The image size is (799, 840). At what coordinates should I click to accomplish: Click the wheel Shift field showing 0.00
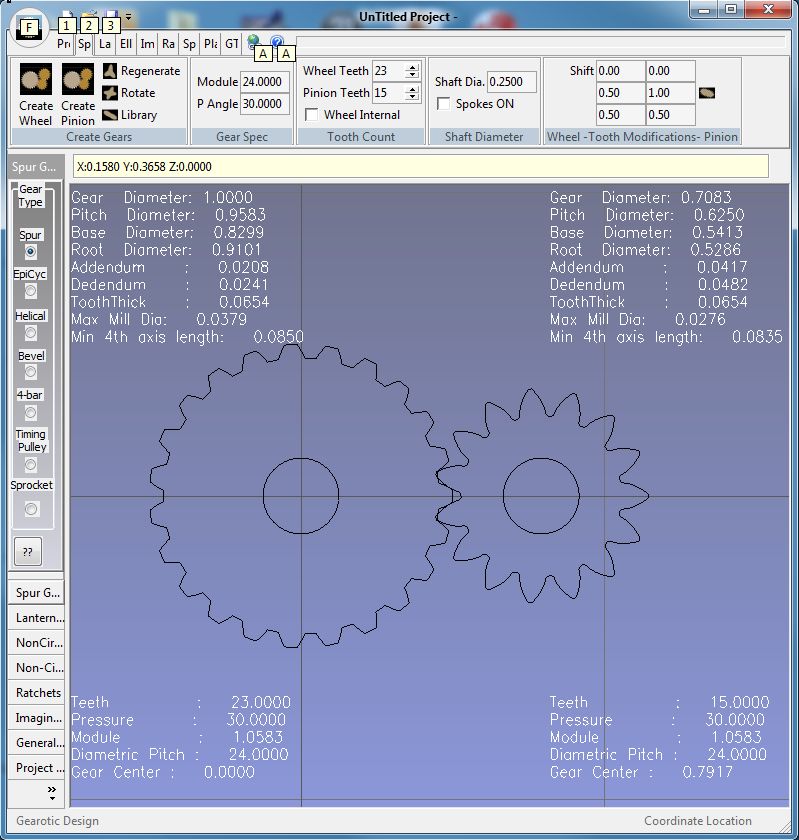pyautogui.click(x=621, y=71)
